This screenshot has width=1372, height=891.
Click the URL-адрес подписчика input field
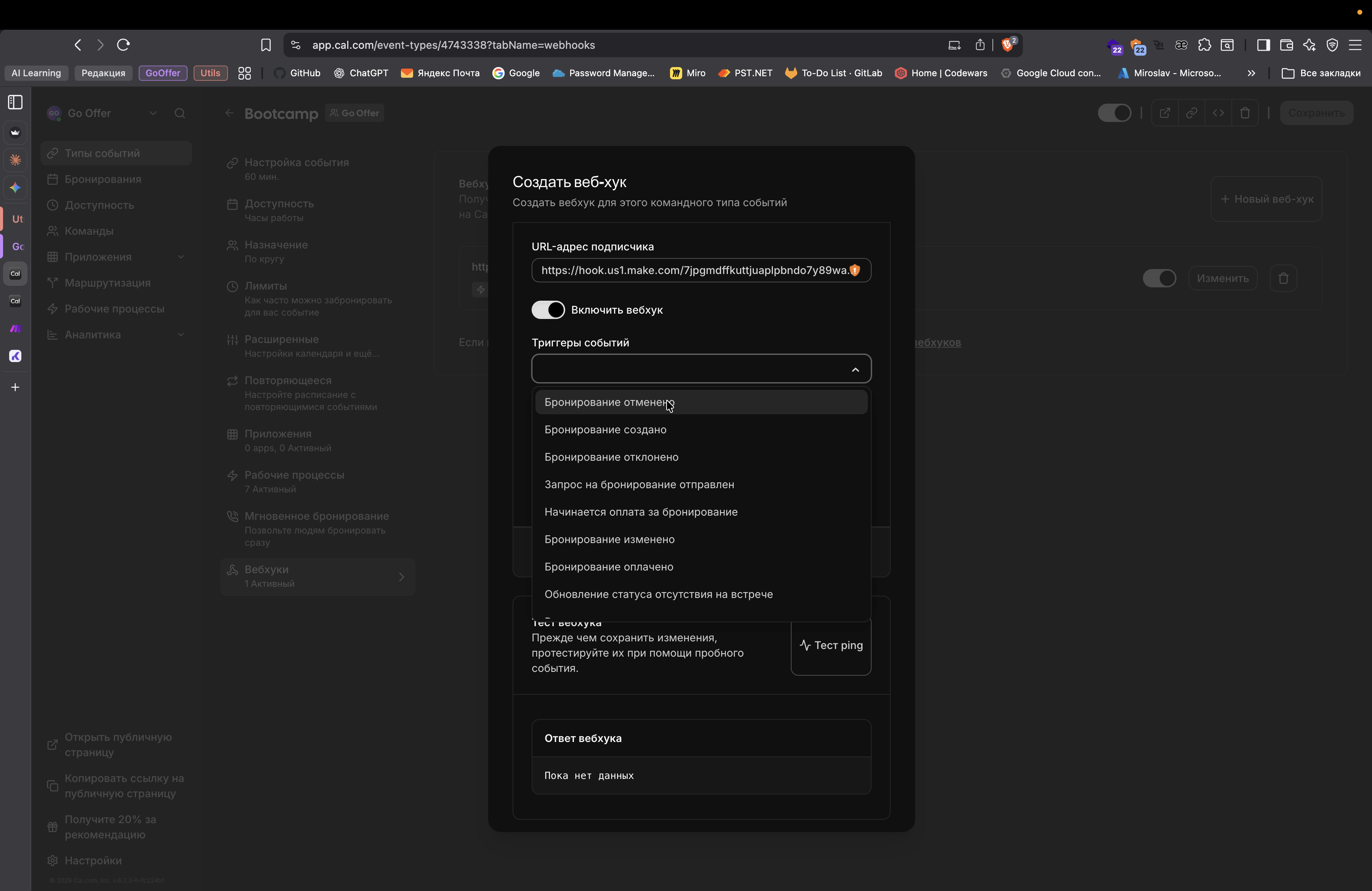(x=692, y=270)
